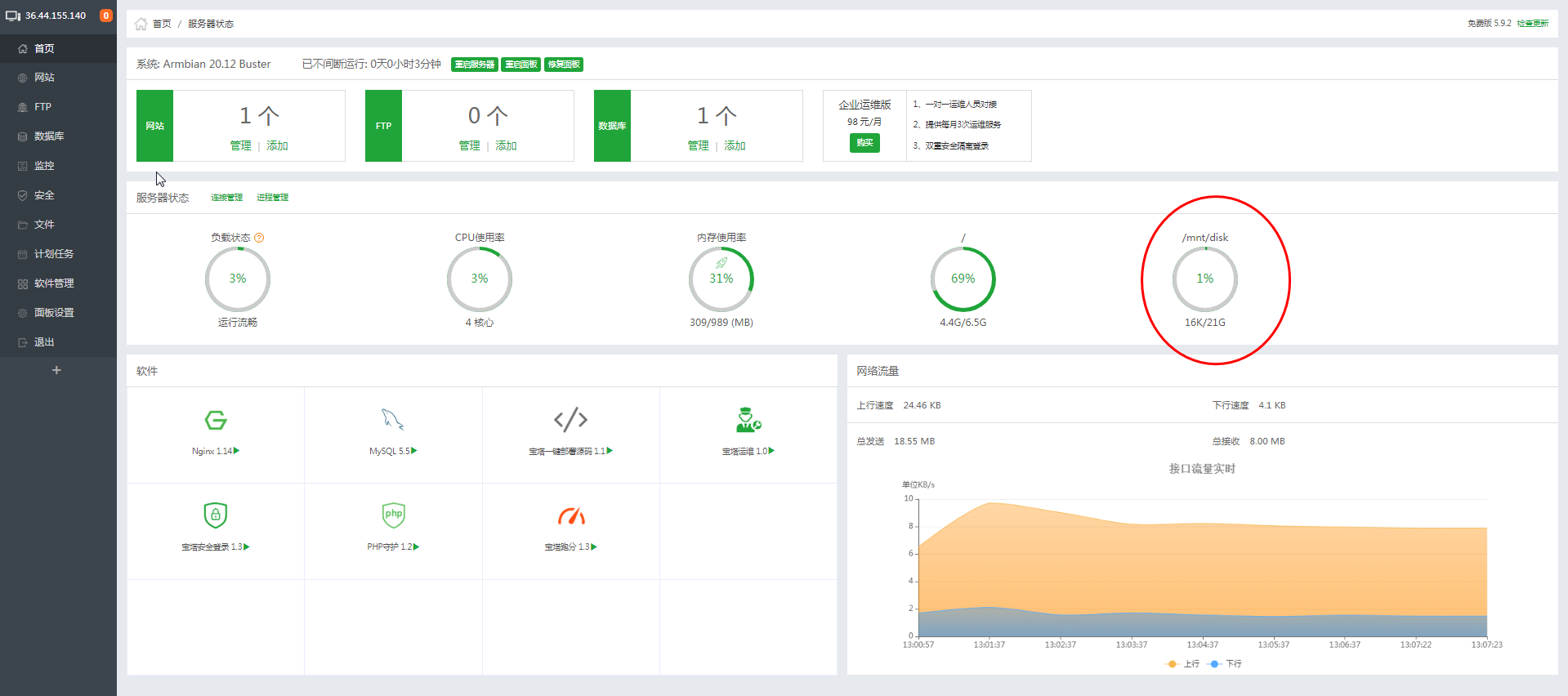Screen dimensions: 1568x696
Task: Click the plus icon below the sidebar menu
Action: 56,370
